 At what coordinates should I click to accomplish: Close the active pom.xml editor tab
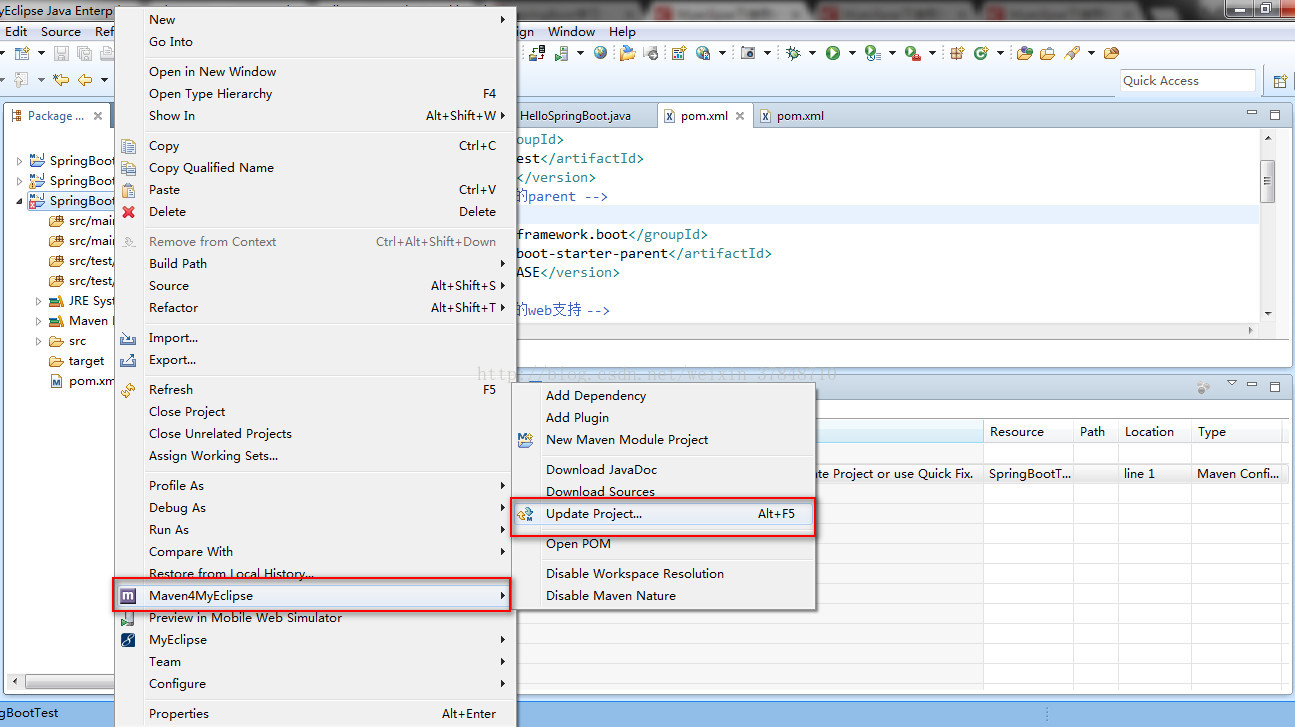[x=740, y=116]
